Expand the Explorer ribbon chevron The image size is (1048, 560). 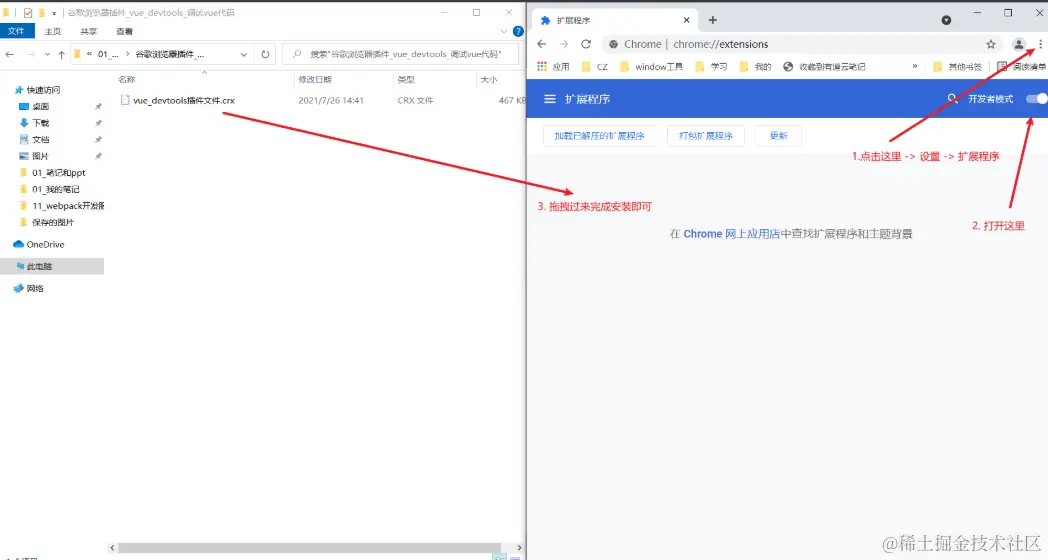[x=503, y=31]
